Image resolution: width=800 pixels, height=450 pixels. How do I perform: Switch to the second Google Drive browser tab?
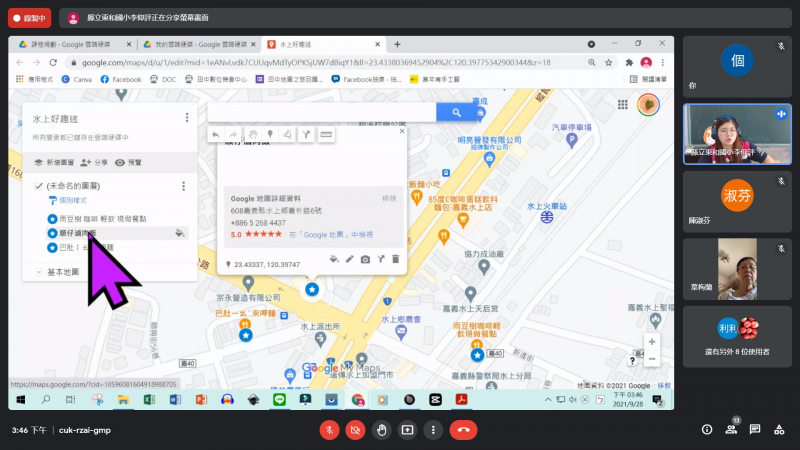point(199,44)
